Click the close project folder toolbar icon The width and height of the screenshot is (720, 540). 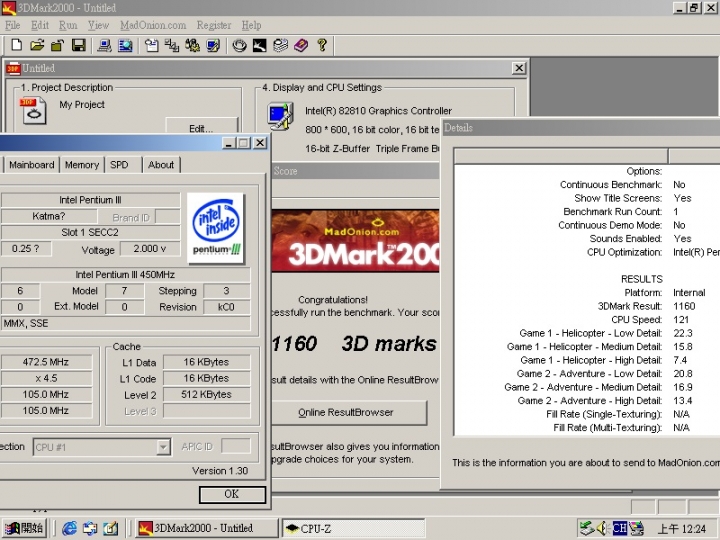point(57,45)
